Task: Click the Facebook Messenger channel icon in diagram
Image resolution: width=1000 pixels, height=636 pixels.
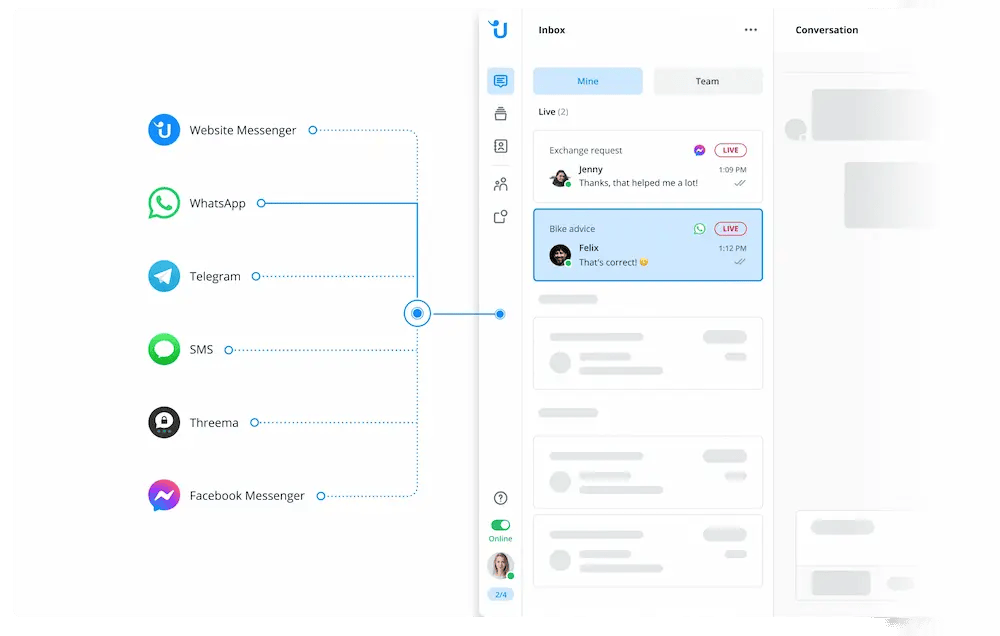Action: [164, 496]
